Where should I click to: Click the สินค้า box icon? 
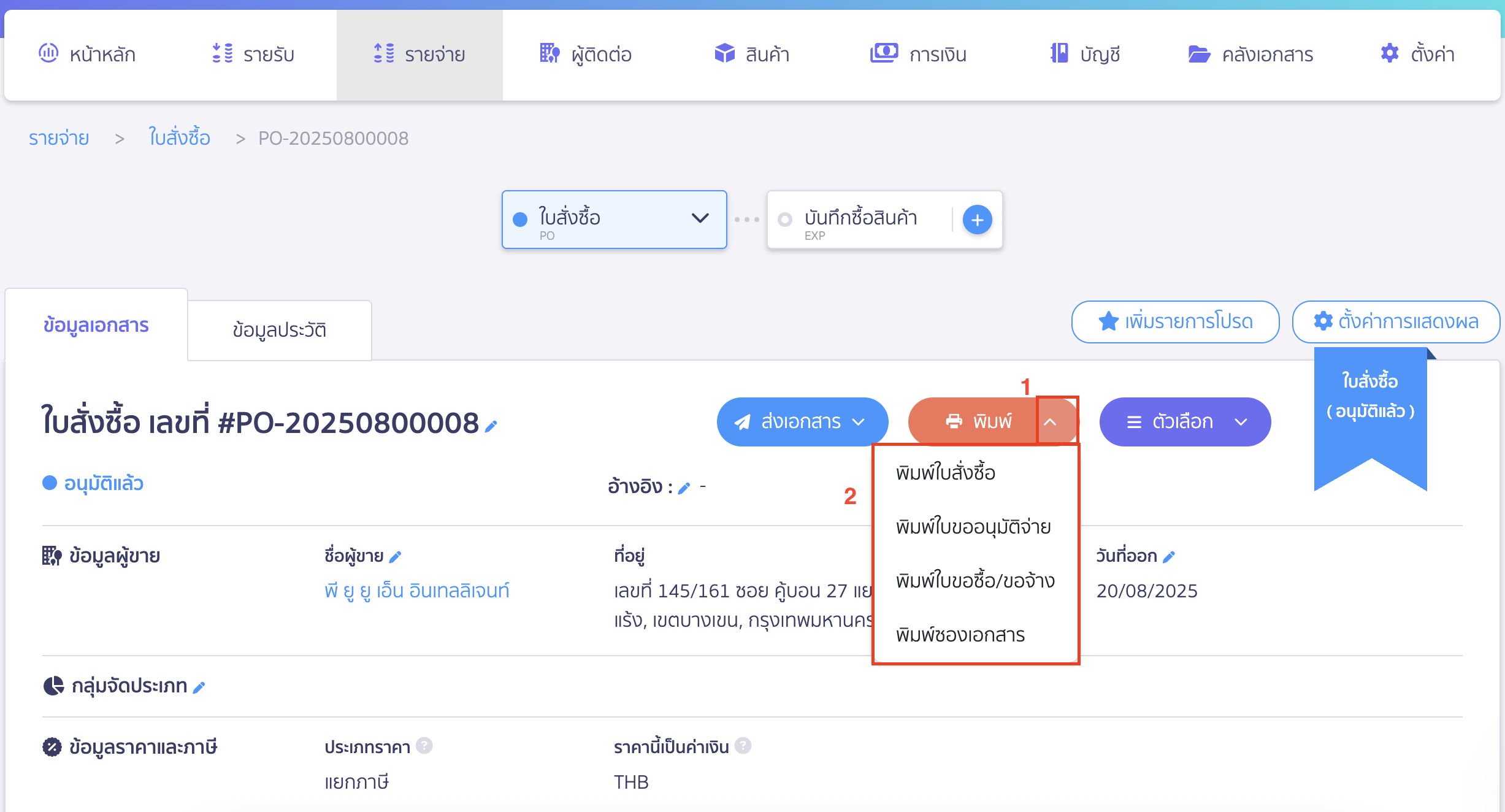(x=724, y=53)
